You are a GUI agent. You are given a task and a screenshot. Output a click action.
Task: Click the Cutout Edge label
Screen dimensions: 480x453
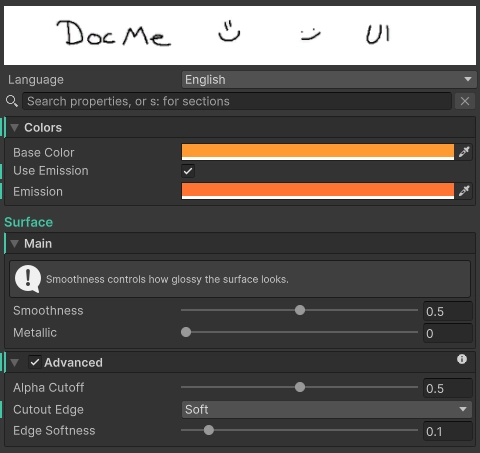click(48, 410)
